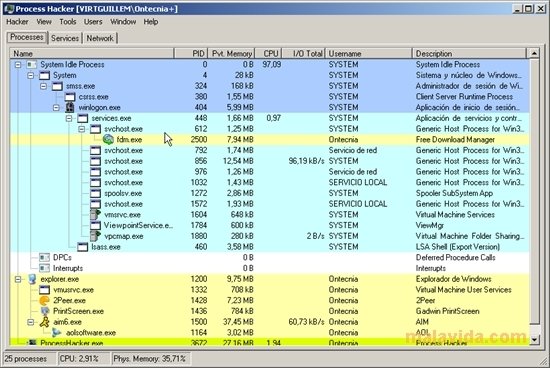The height and width of the screenshot is (368, 550).
Task: Open the Users menu
Action: point(93,22)
